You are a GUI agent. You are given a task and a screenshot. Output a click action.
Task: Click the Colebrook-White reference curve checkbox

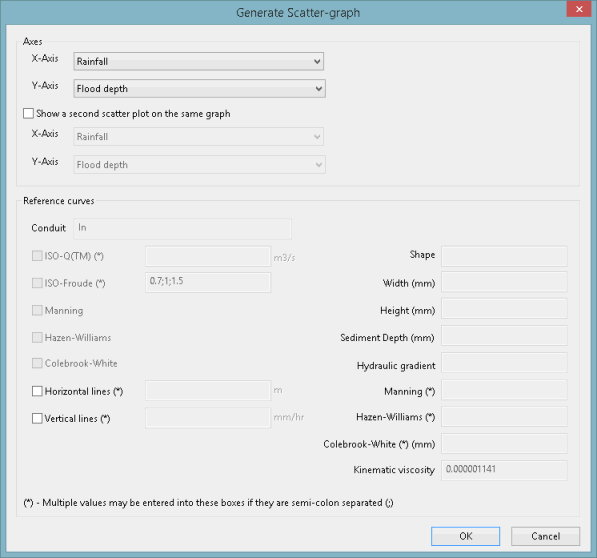tap(37, 363)
